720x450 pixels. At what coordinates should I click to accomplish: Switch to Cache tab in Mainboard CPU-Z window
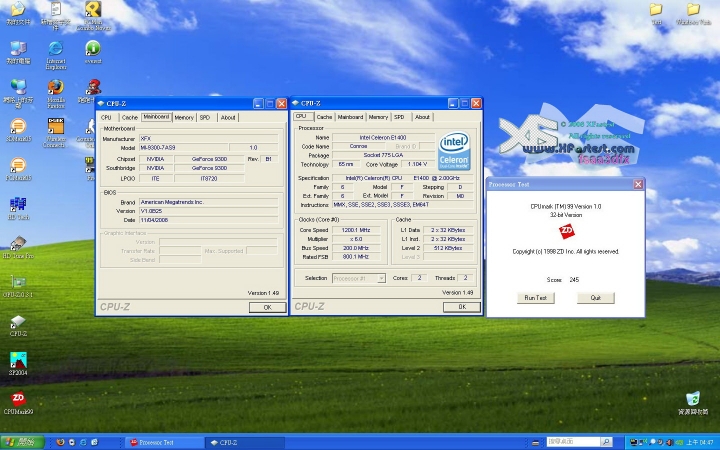(x=129, y=118)
